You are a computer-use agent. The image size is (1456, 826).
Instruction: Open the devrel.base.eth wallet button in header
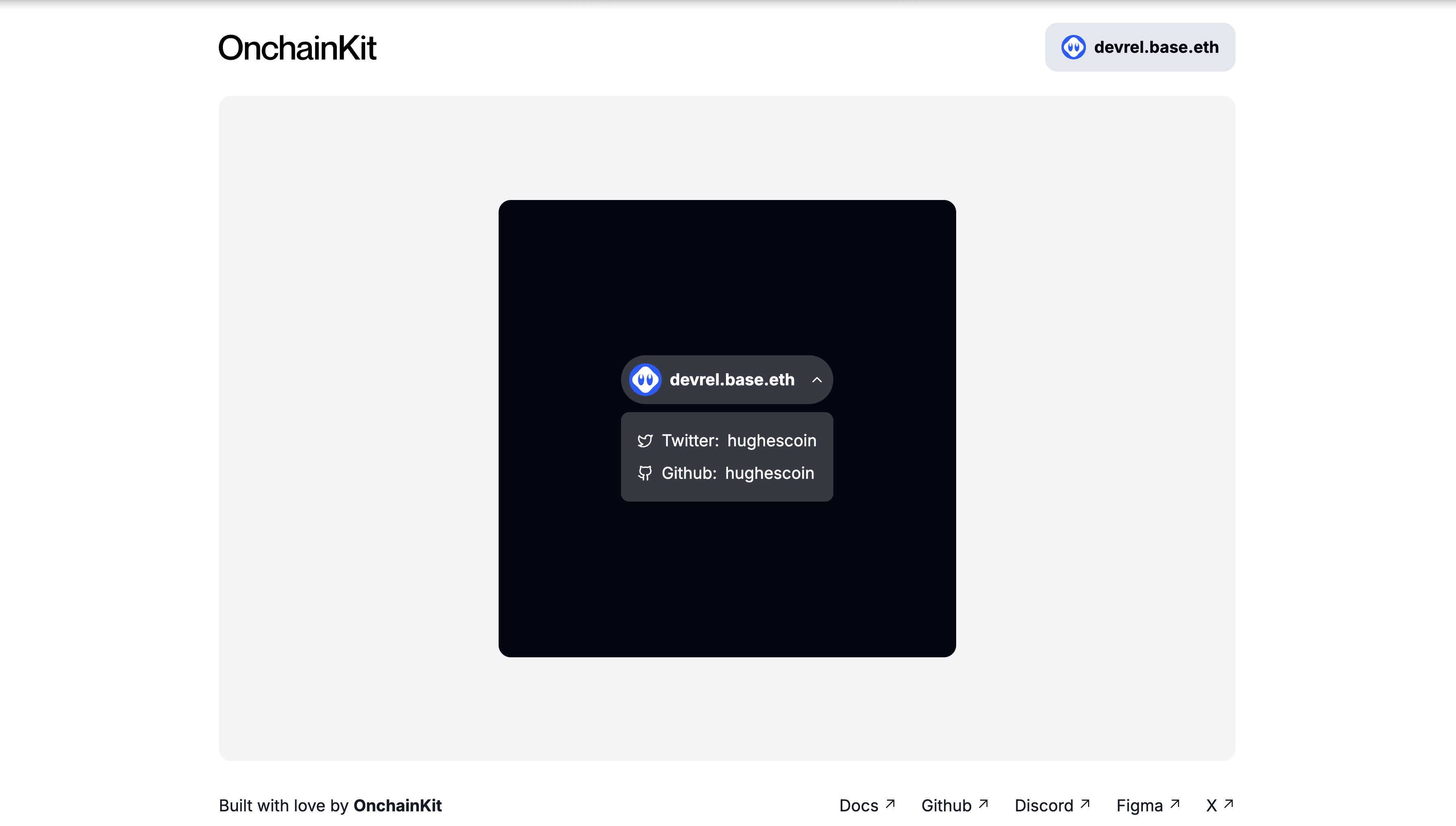pyautogui.click(x=1140, y=47)
